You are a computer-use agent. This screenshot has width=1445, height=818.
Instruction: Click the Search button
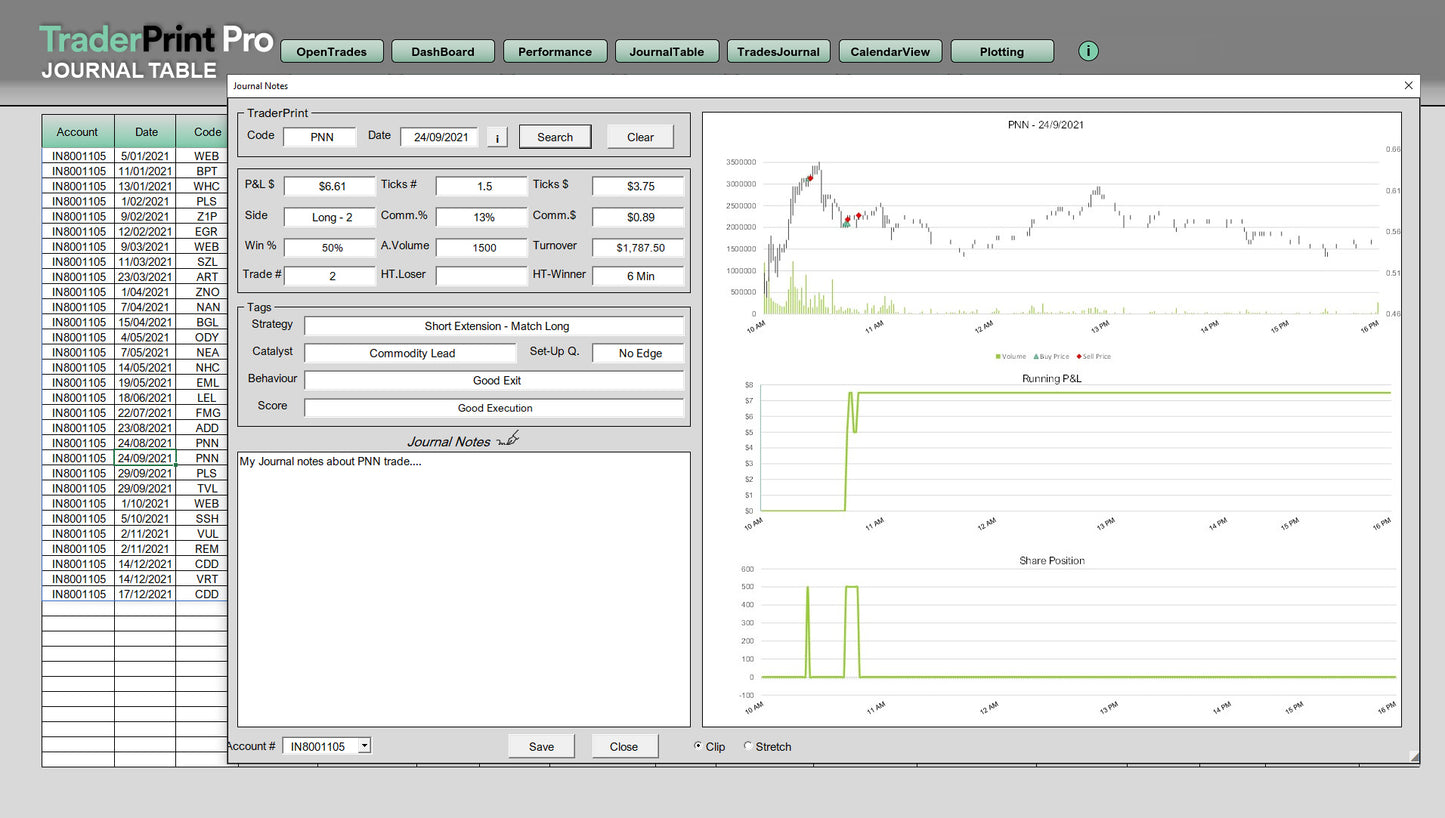tap(555, 137)
